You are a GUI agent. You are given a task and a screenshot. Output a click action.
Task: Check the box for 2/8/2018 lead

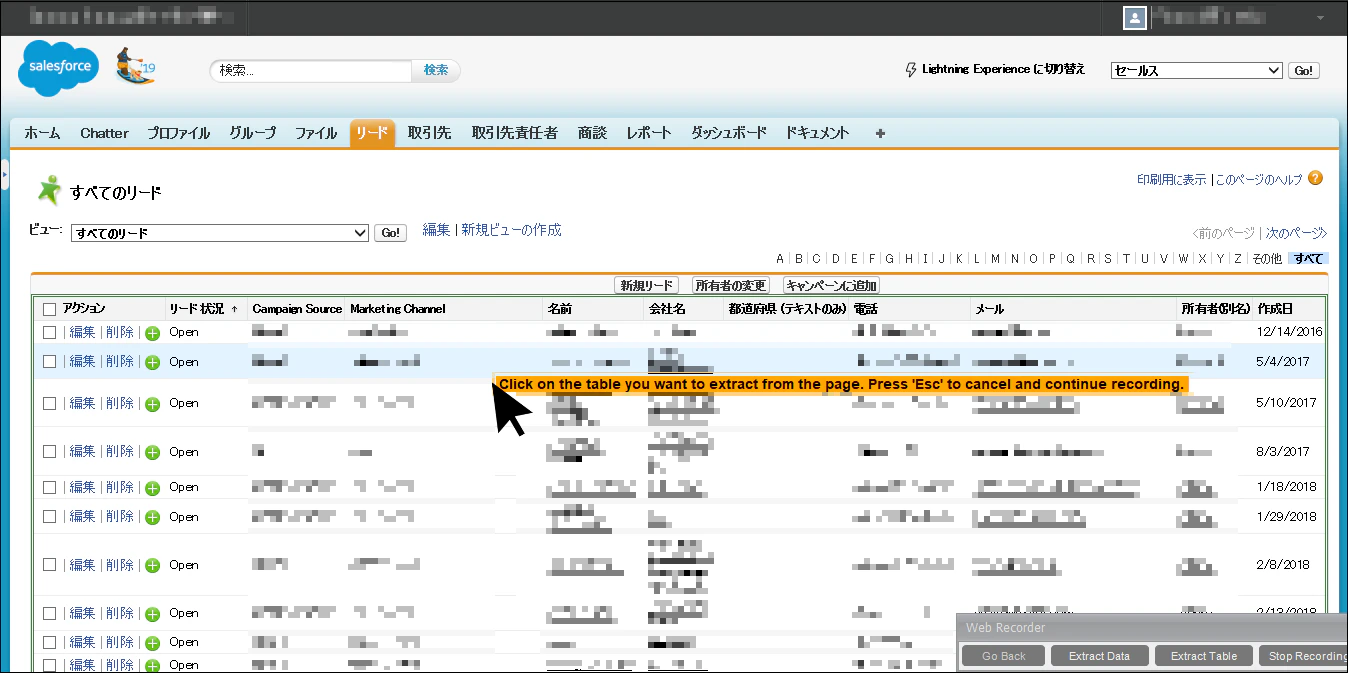[x=50, y=565]
